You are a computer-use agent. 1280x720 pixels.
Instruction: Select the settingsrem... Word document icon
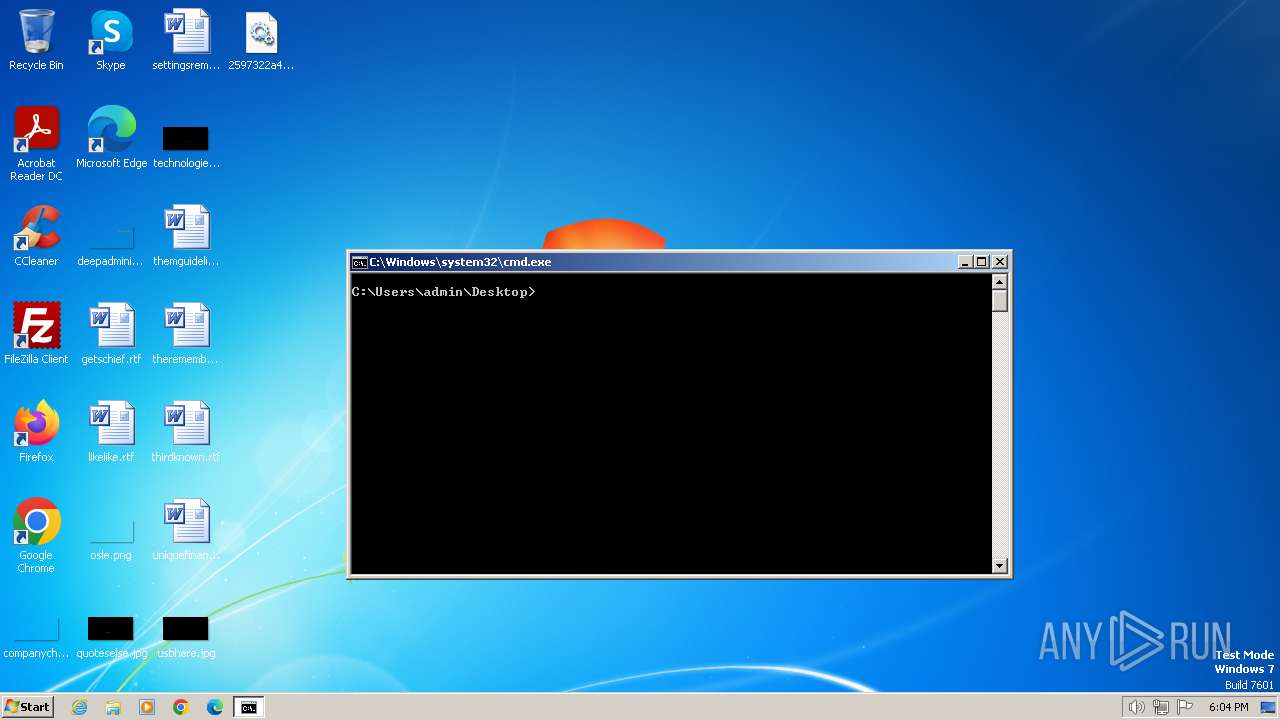(x=186, y=40)
